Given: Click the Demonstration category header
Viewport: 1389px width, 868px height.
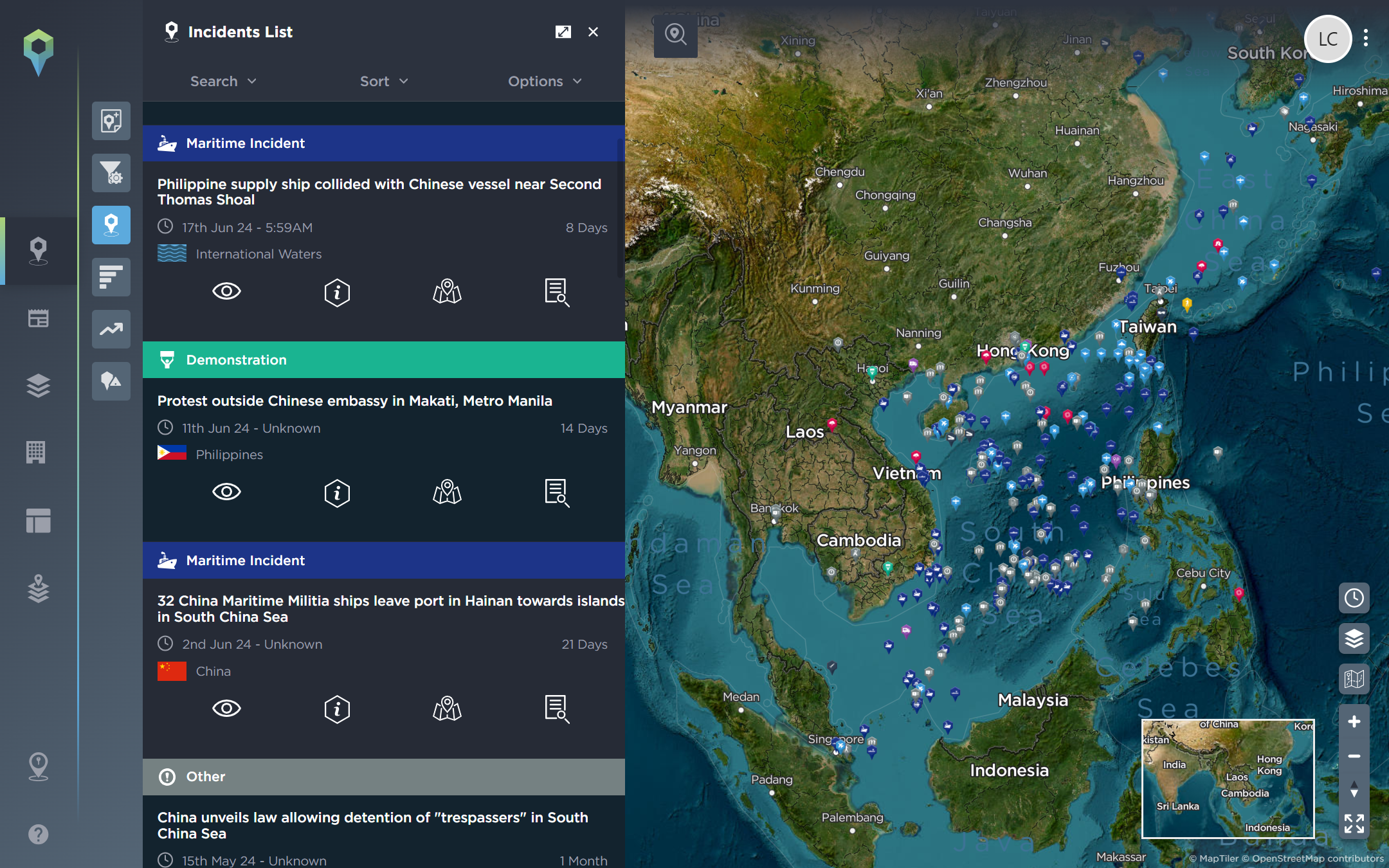Looking at the screenshot, I should [x=384, y=359].
